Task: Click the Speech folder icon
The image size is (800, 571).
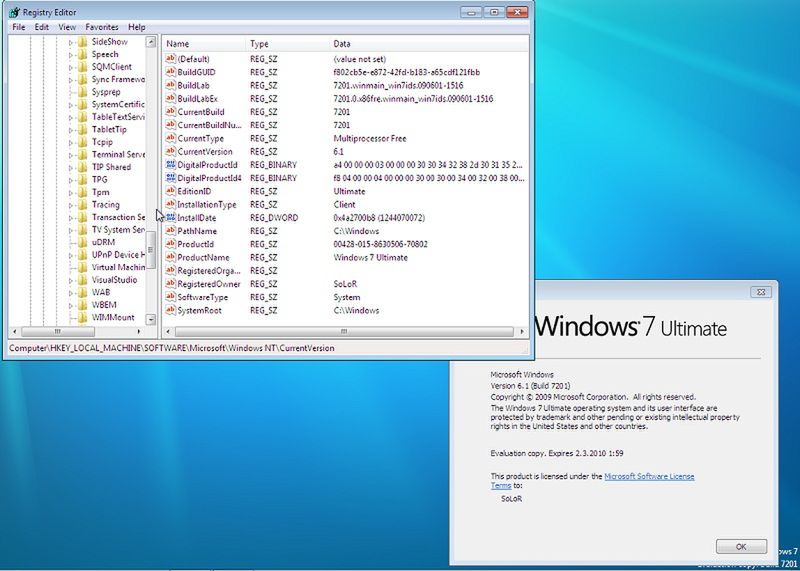Action: (83, 54)
